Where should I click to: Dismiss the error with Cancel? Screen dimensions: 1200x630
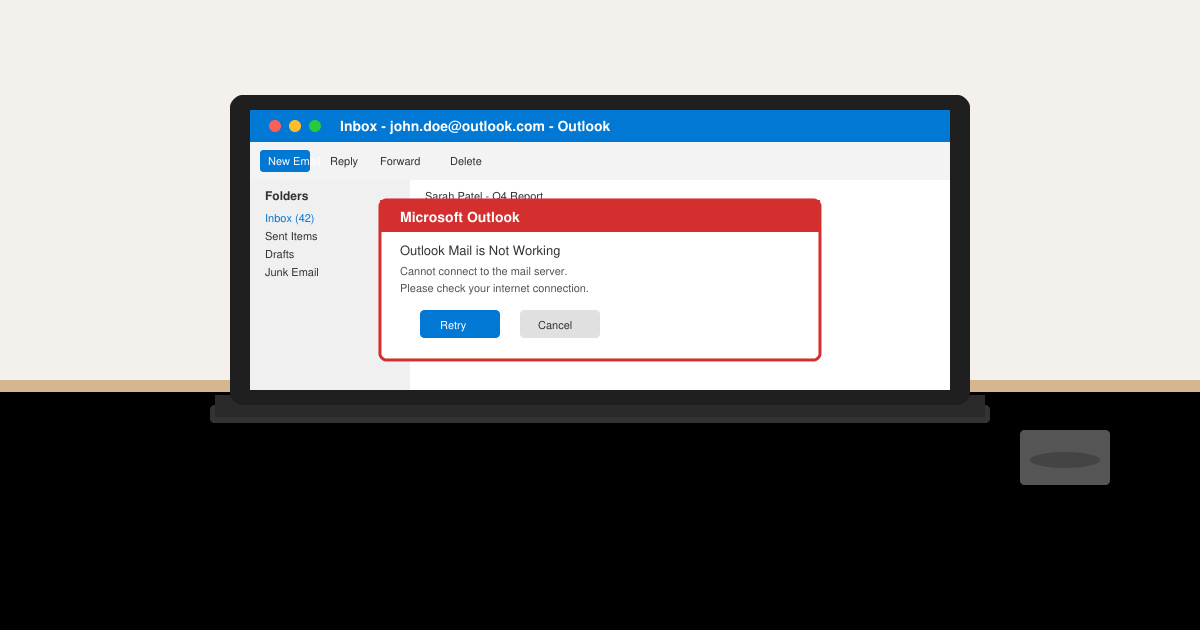(x=560, y=324)
